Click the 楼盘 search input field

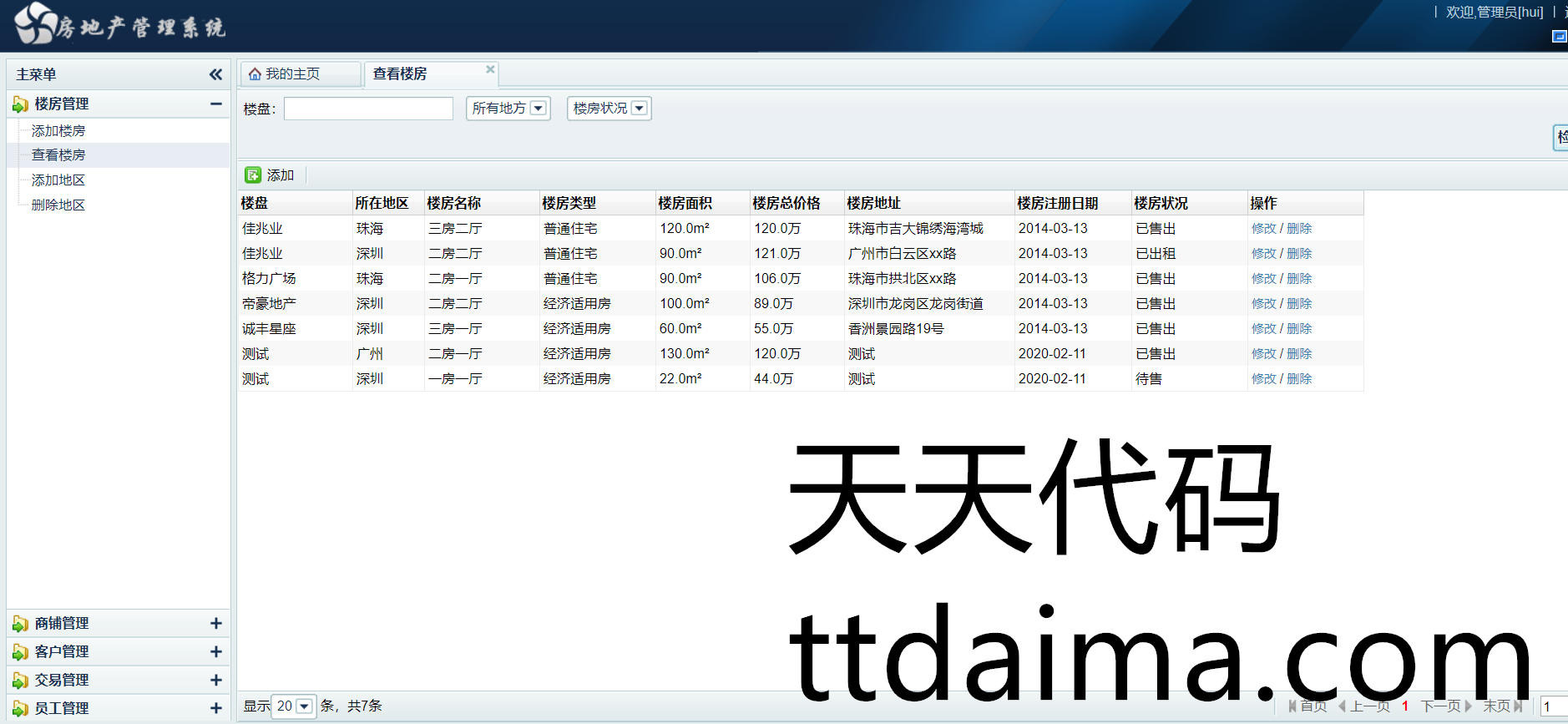(x=368, y=109)
